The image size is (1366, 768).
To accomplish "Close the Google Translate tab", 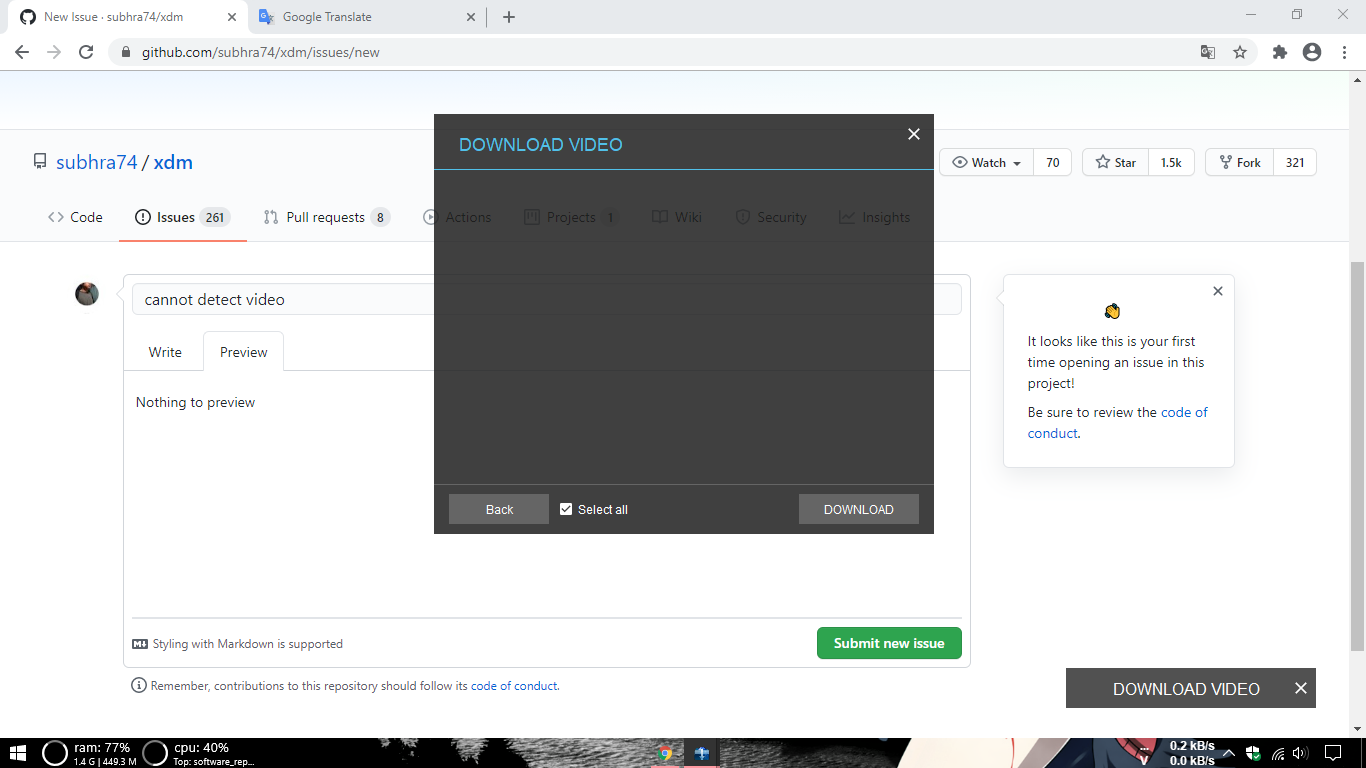I will [471, 17].
